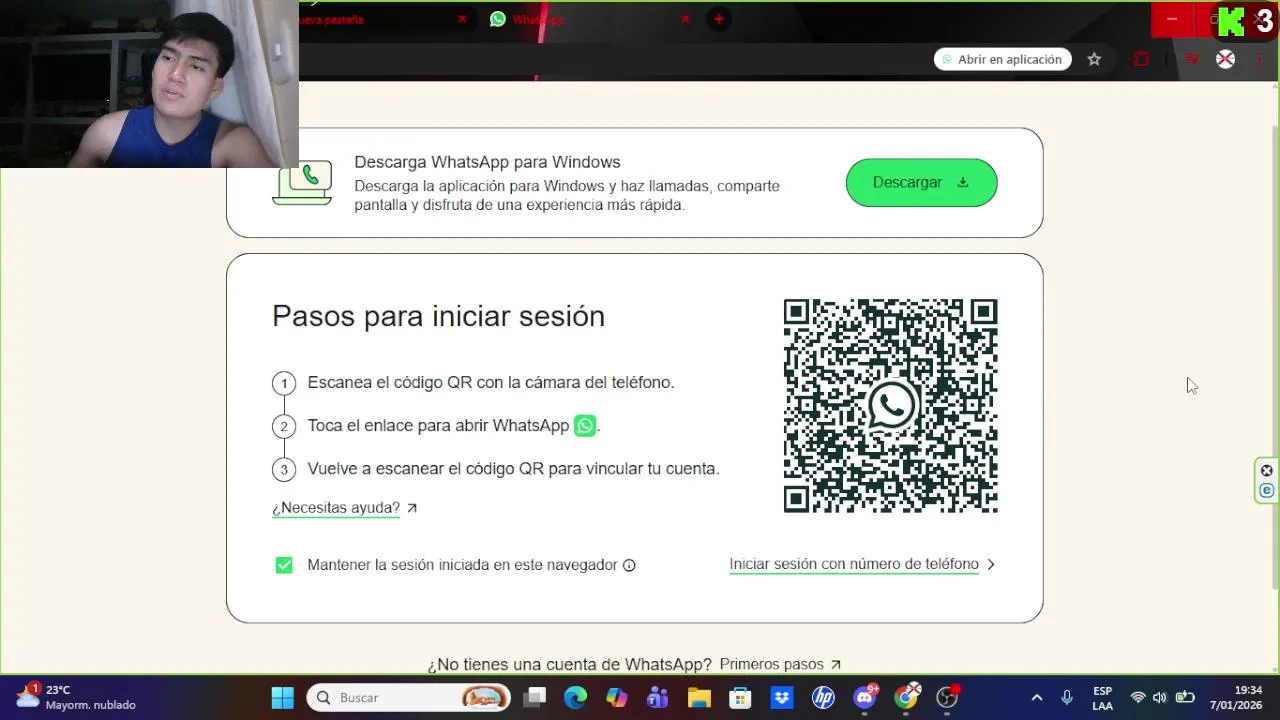This screenshot has height=720, width=1280.
Task: Bookmark this page with the star icon
Action: (1094, 59)
